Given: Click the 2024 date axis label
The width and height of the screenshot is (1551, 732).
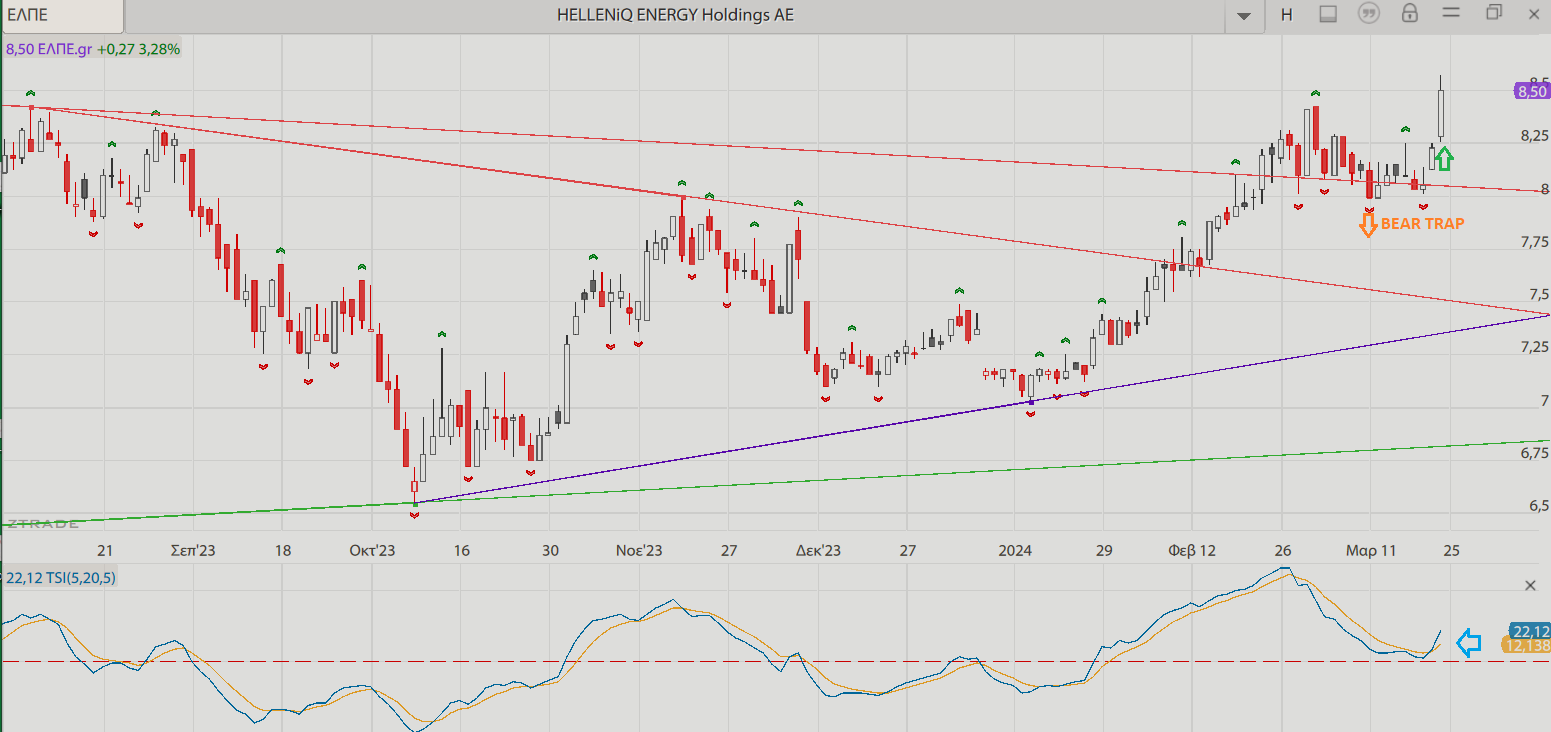Looking at the screenshot, I should 1015,551.
